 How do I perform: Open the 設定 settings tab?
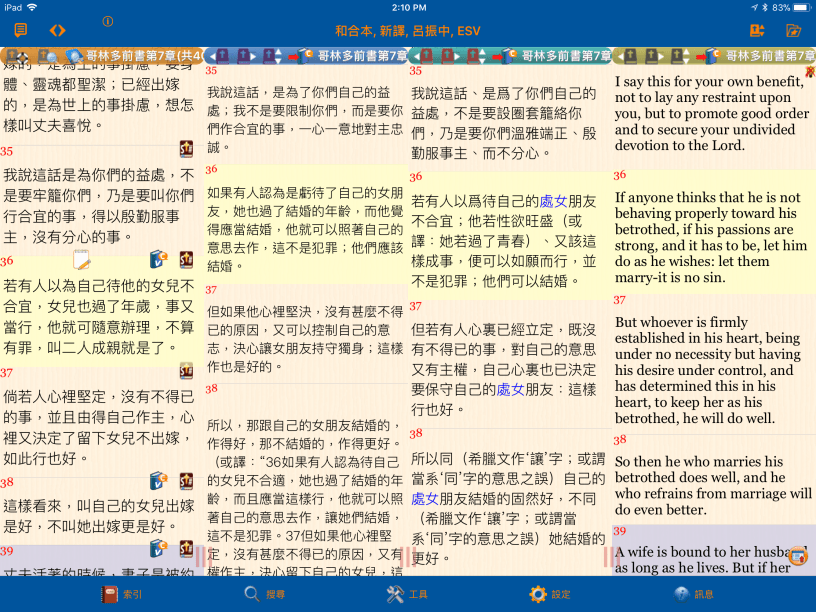550,594
